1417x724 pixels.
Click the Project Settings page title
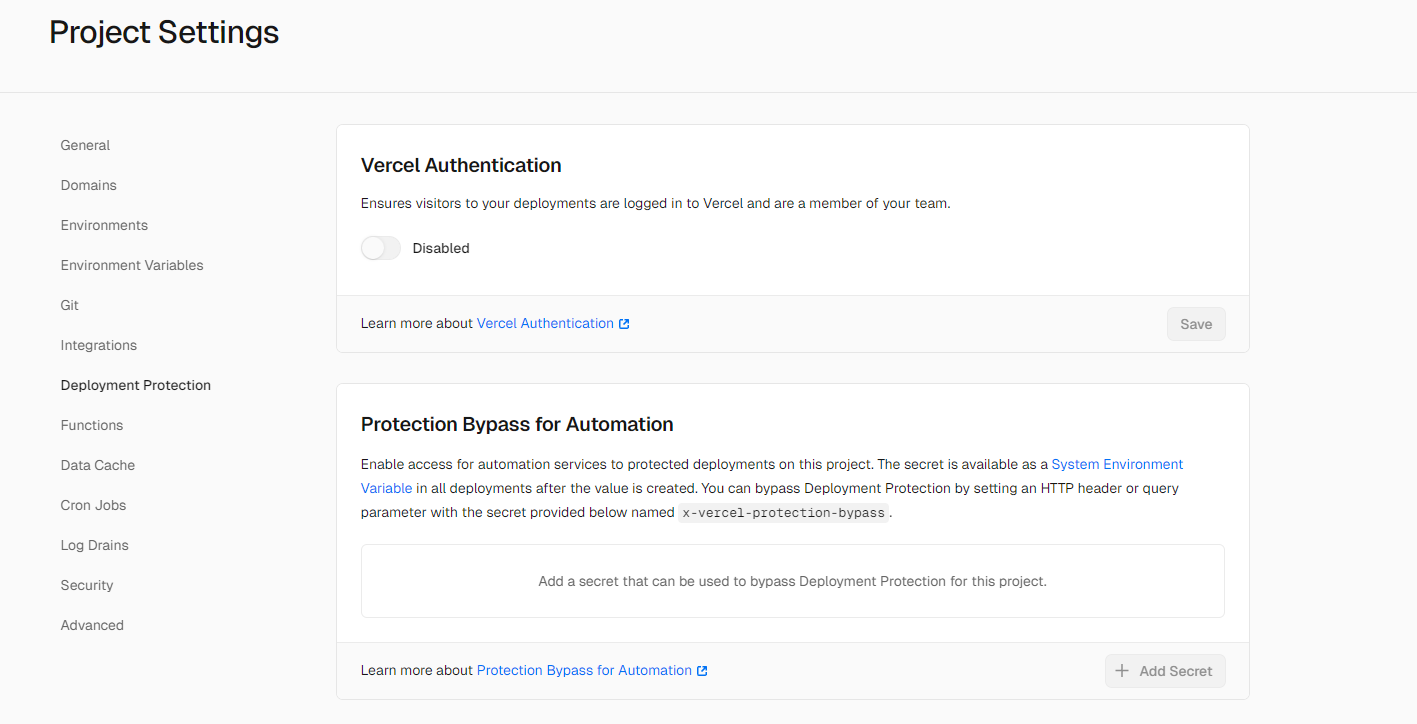164,33
